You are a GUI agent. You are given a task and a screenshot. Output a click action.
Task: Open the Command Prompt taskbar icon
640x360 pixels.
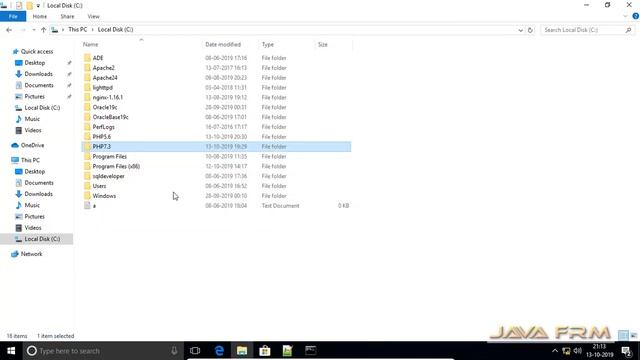[x=311, y=351]
